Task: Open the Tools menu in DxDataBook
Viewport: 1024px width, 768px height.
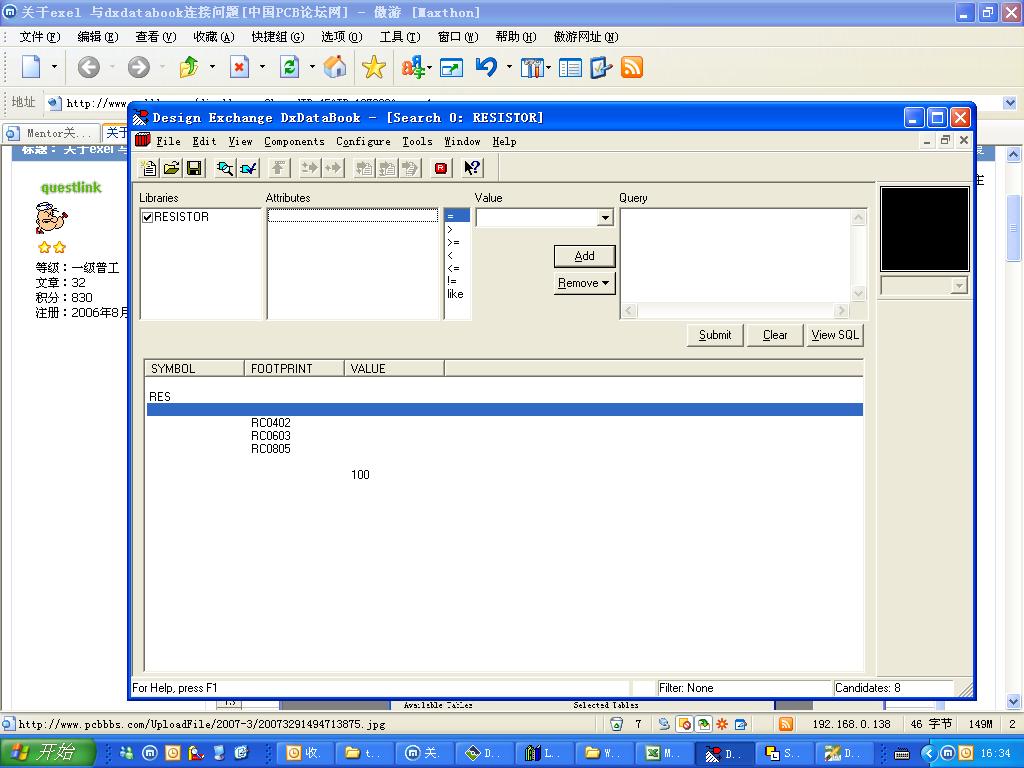Action: pyautogui.click(x=417, y=141)
